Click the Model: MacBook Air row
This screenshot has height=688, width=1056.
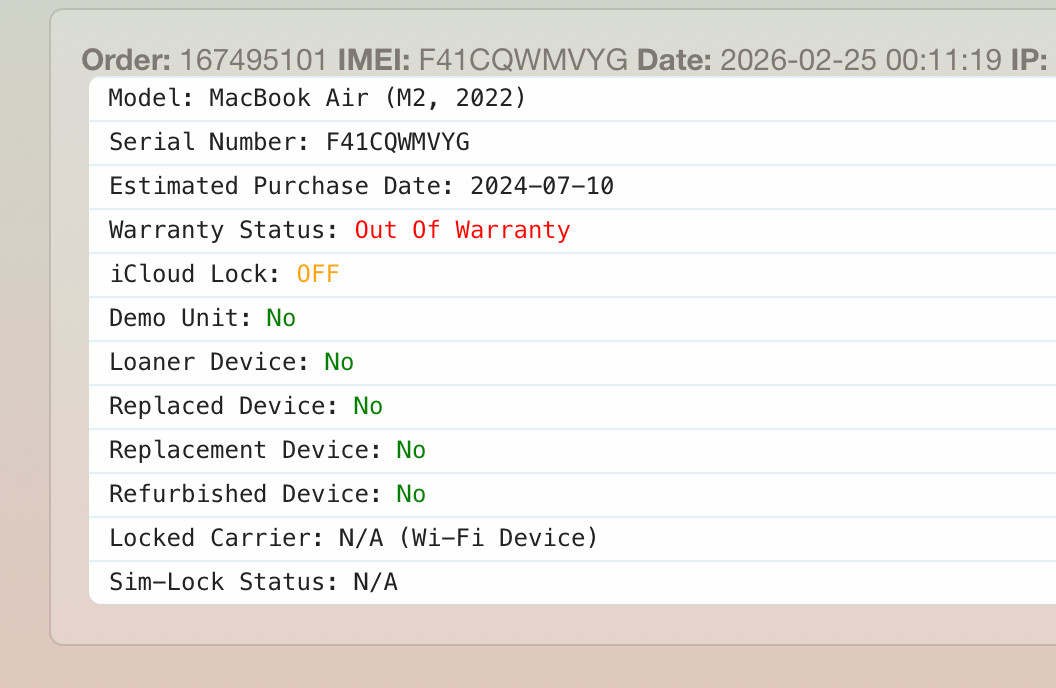coord(572,98)
